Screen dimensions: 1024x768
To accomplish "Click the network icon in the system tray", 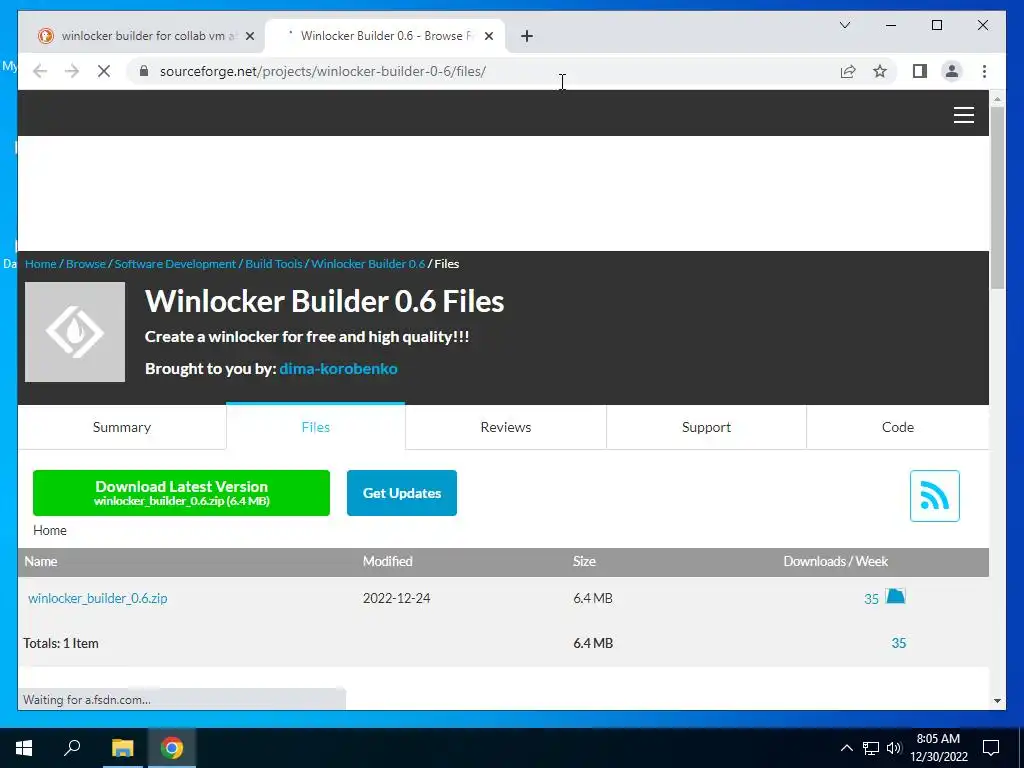I will pos(871,748).
